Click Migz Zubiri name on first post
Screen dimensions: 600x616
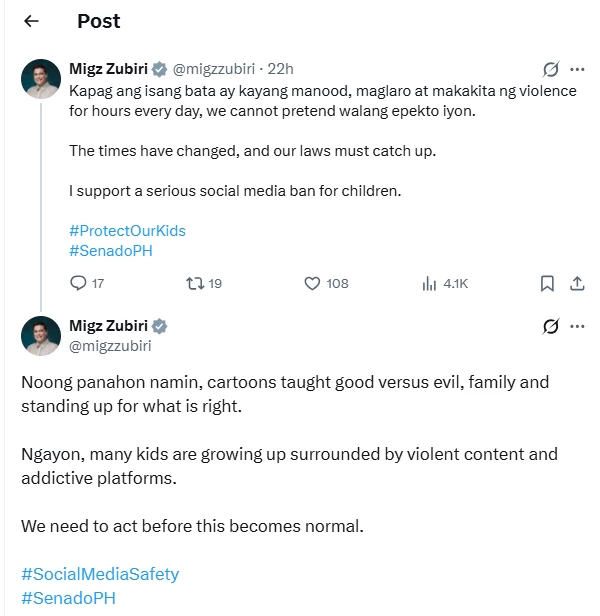click(108, 69)
